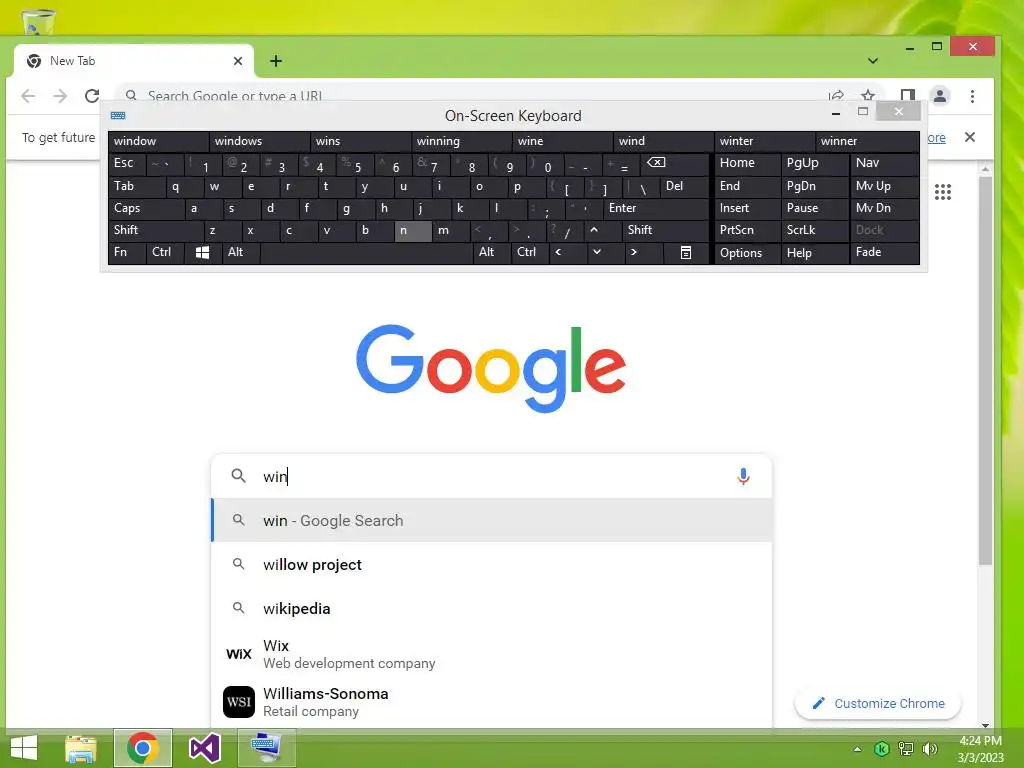This screenshot has width=1024, height=768.
Task: Select the Wix web development suggestion
Action: tap(492, 654)
